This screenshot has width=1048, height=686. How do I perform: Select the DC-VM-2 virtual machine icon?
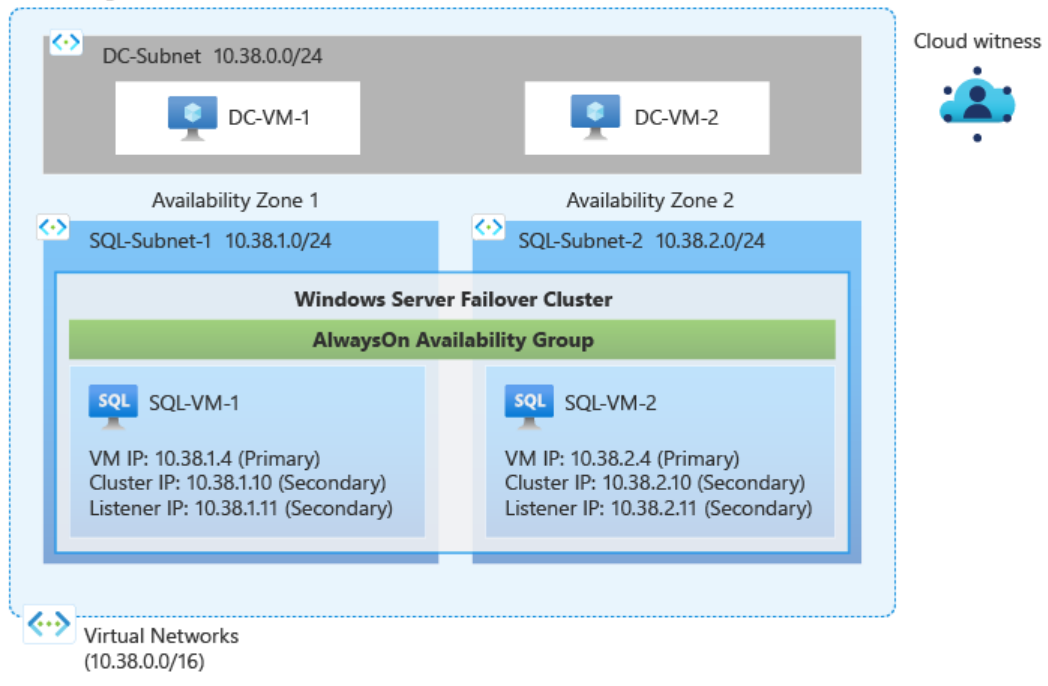tap(595, 117)
